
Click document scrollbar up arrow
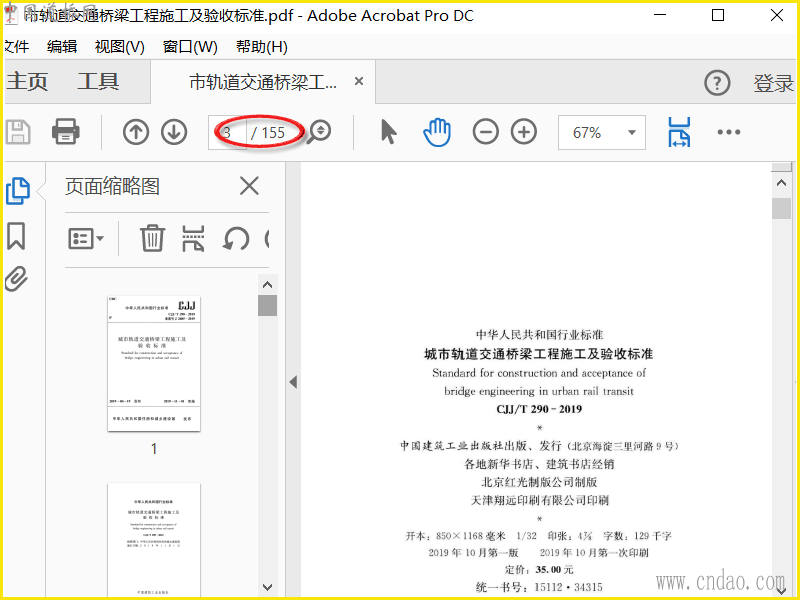point(781,183)
